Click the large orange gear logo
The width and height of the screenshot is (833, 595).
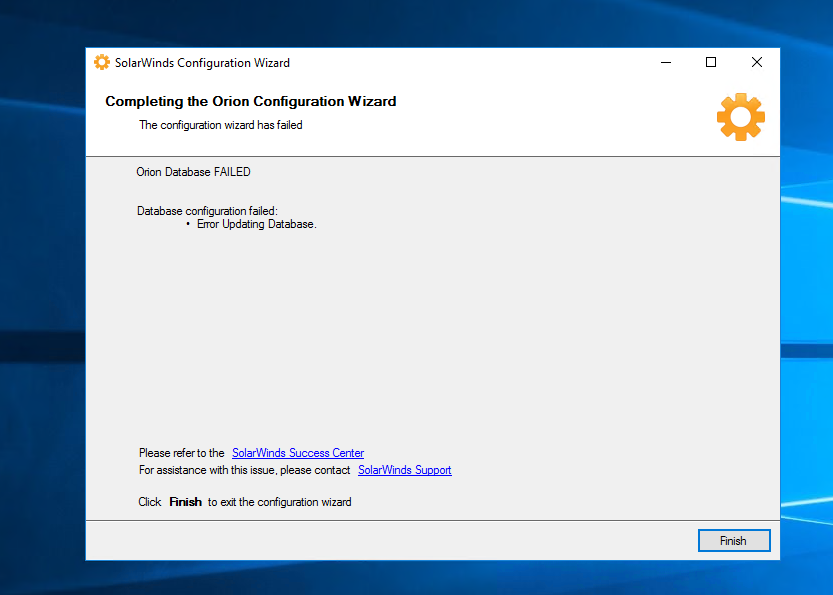tap(741, 117)
